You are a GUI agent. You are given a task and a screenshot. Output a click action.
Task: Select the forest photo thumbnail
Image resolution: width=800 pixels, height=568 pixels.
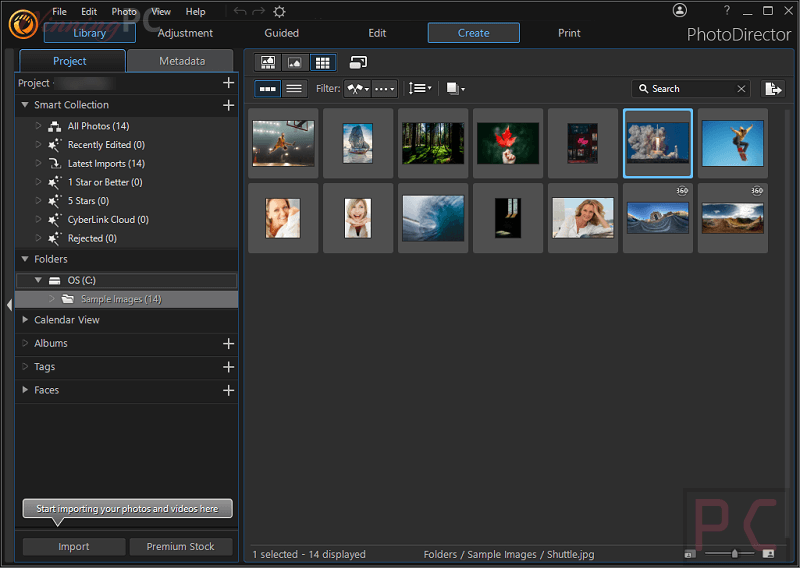[433, 143]
